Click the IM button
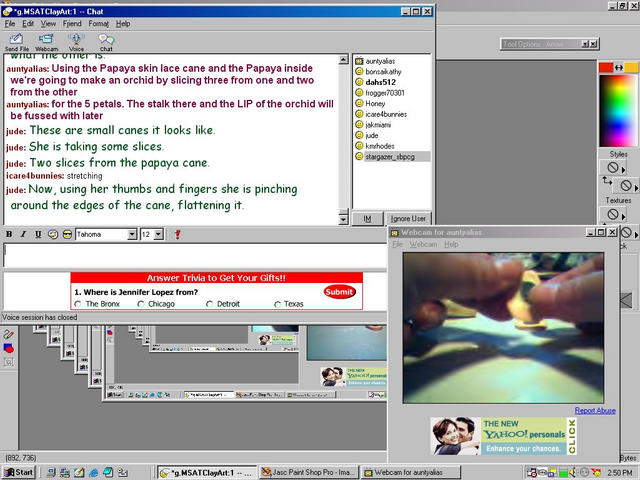The height and width of the screenshot is (480, 640). (x=367, y=219)
